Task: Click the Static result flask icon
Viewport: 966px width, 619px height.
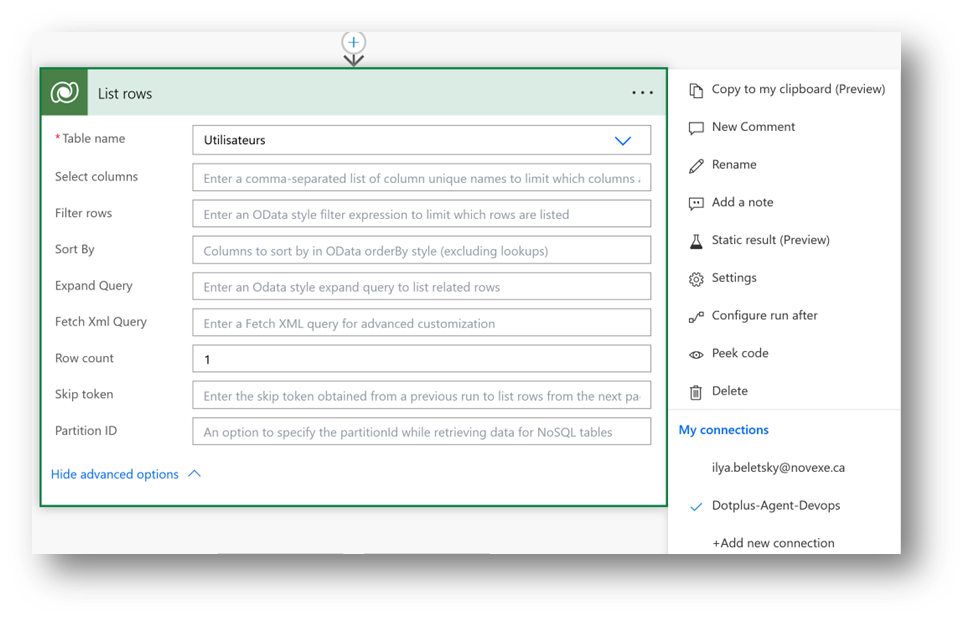Action: pyautogui.click(x=696, y=241)
